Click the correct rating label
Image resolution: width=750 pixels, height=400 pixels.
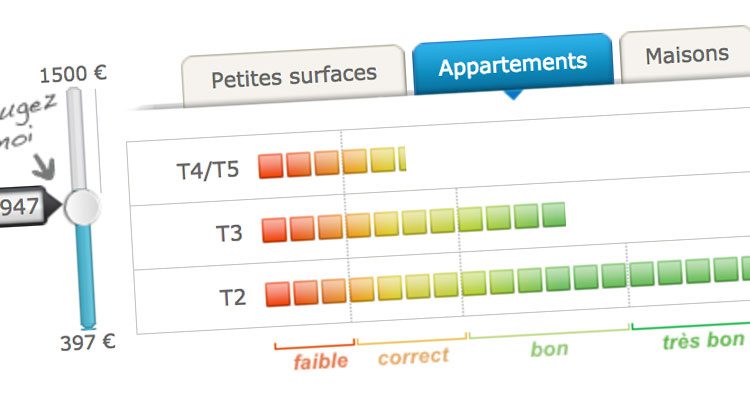tap(413, 356)
